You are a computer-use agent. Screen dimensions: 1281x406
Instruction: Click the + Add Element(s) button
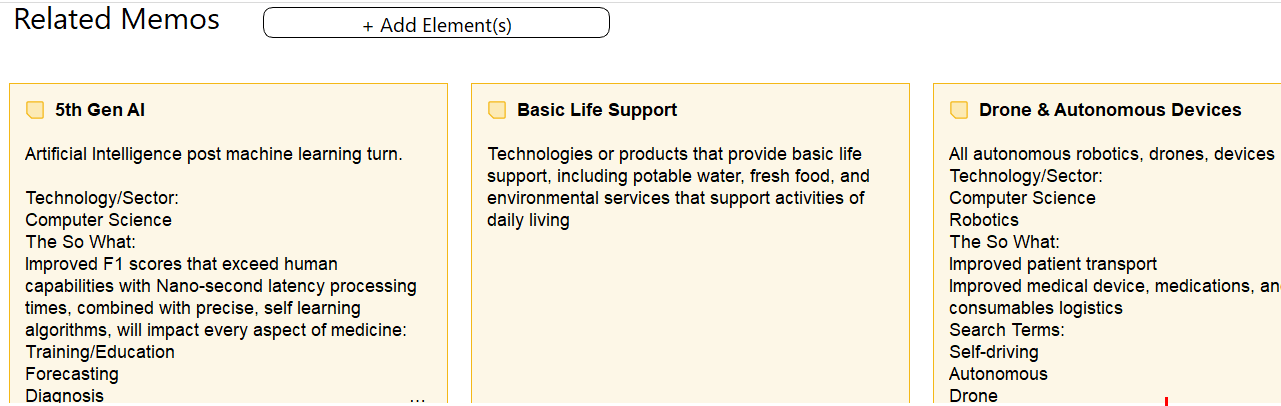[436, 23]
